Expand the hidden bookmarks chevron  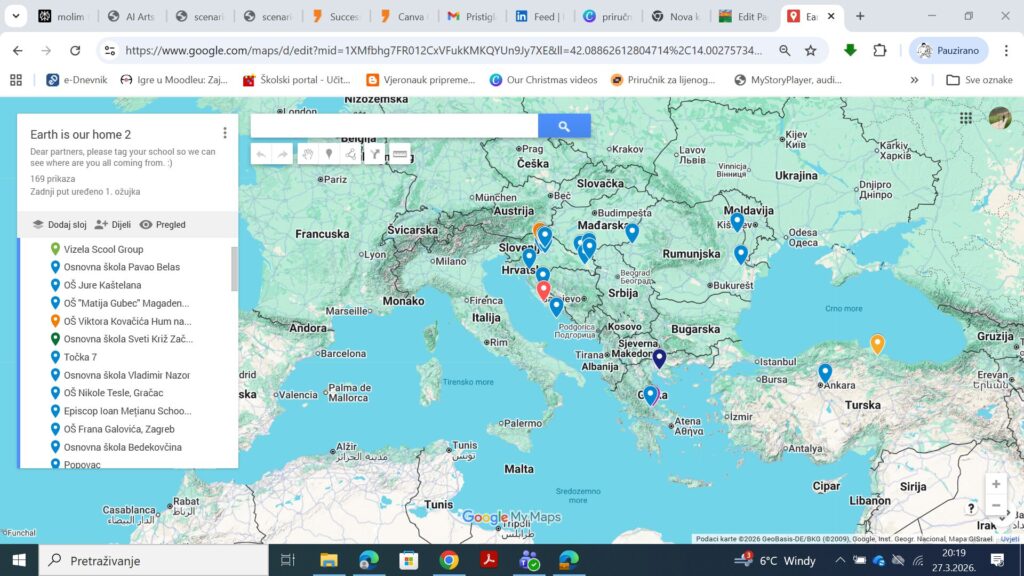click(914, 80)
